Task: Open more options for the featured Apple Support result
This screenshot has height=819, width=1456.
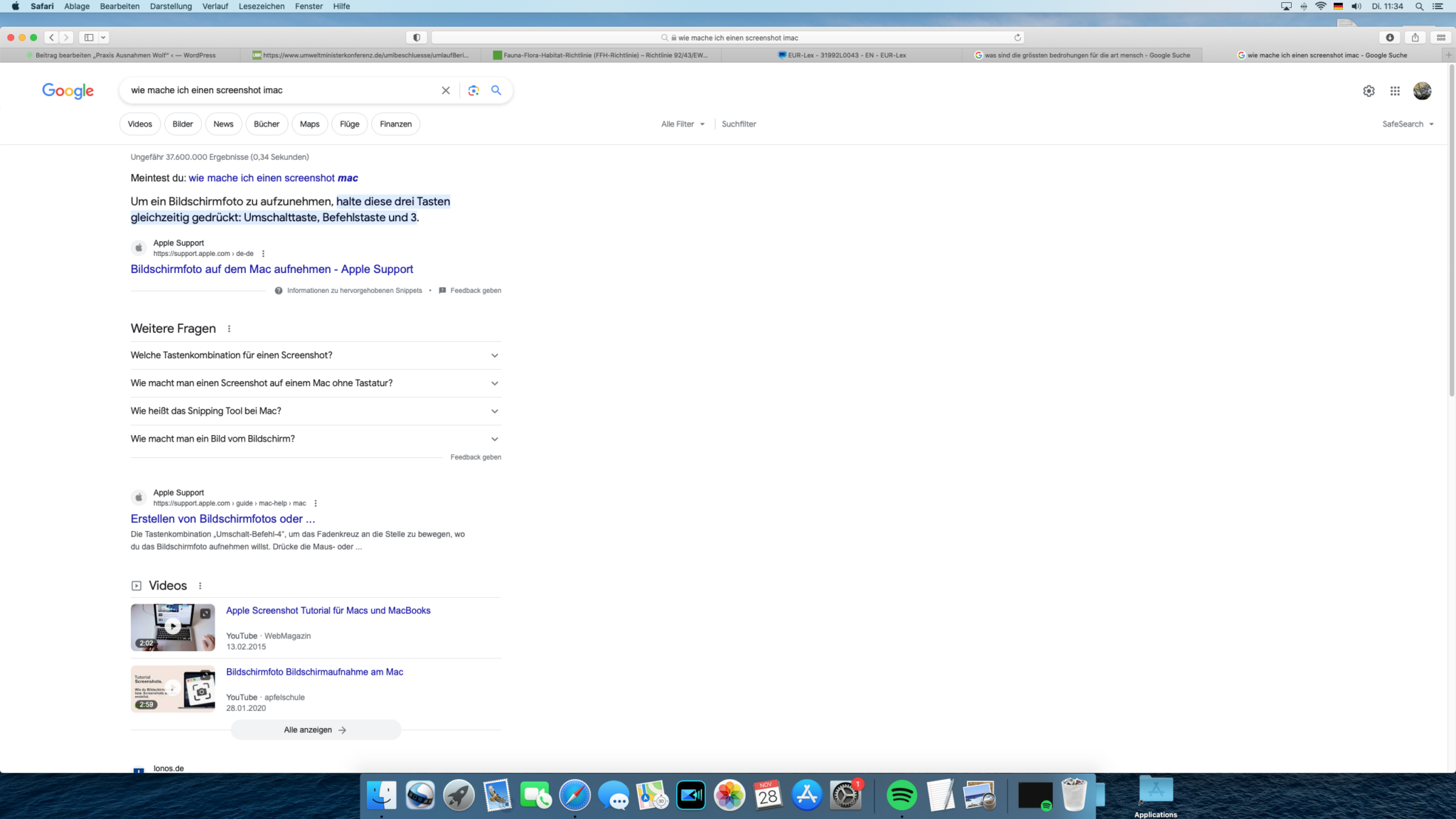Action: (263, 254)
